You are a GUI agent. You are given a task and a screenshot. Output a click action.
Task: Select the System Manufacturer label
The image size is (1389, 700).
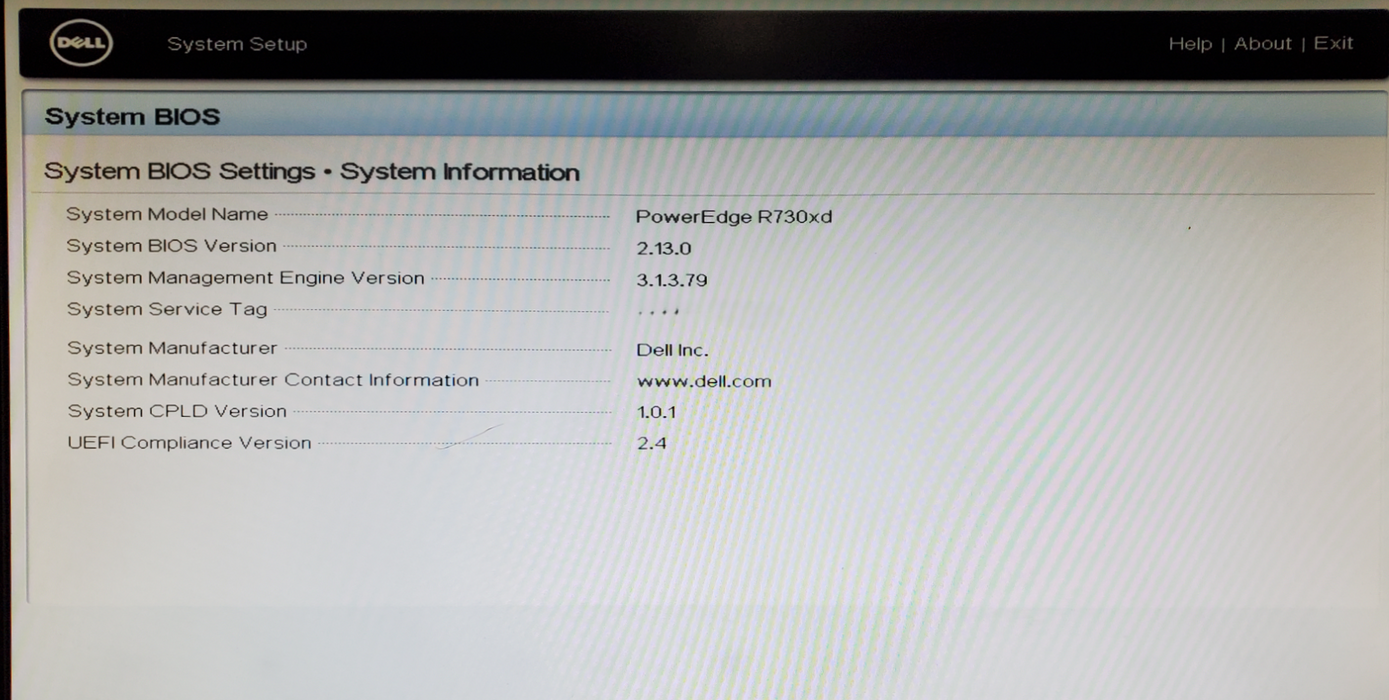pyautogui.click(x=172, y=348)
